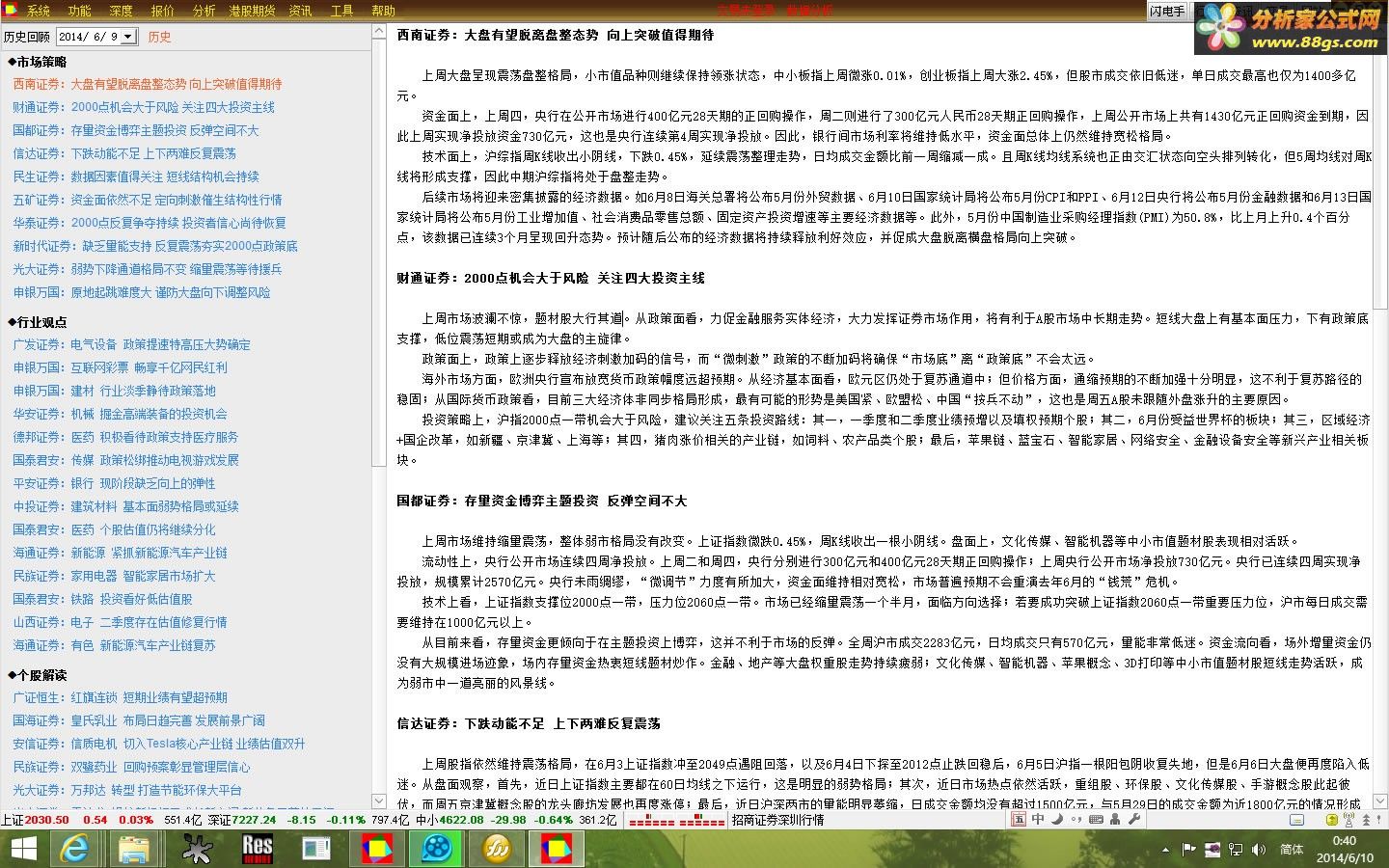Open 山西证券 电子 article

(x=121, y=622)
